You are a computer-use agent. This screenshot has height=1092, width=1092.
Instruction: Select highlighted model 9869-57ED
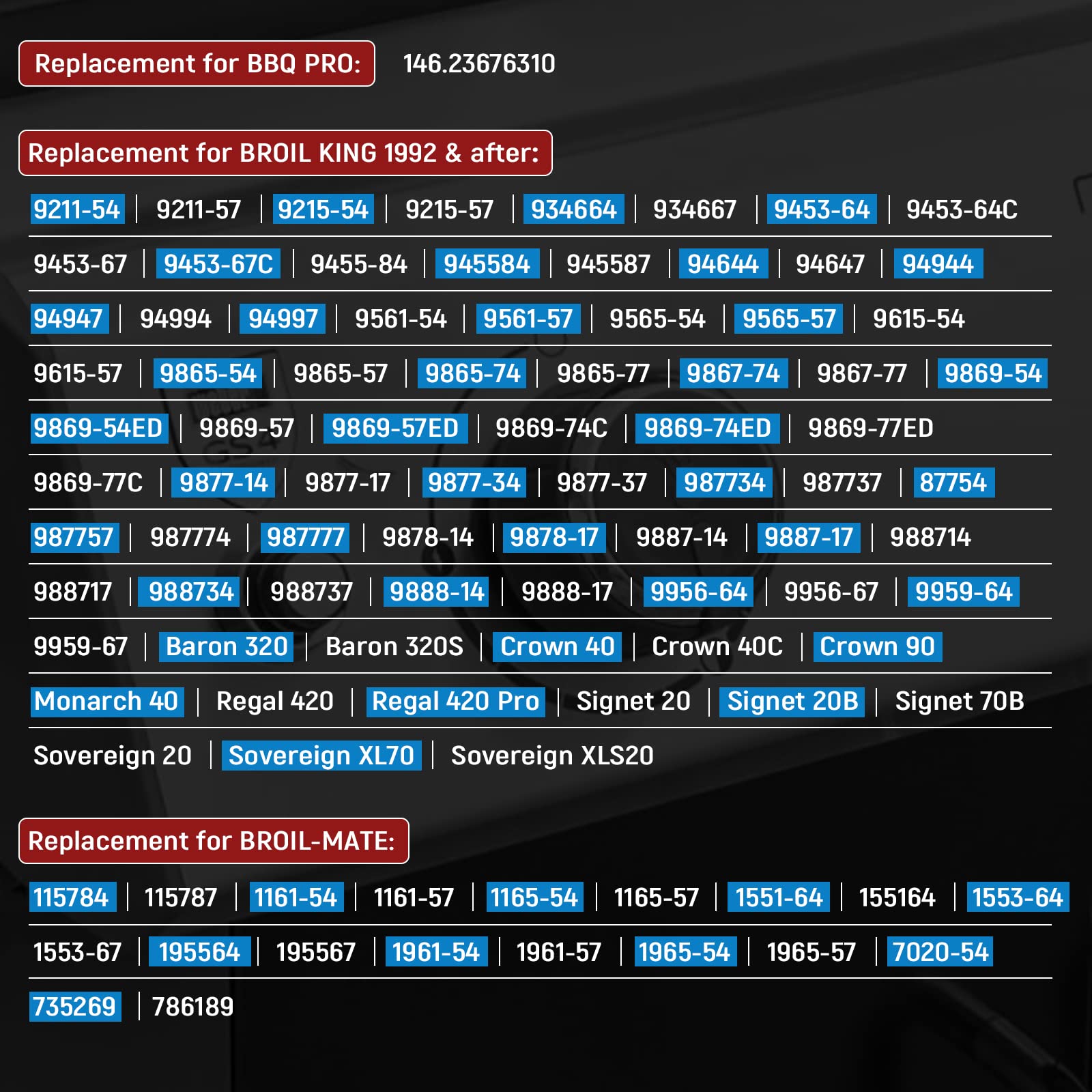(x=396, y=428)
